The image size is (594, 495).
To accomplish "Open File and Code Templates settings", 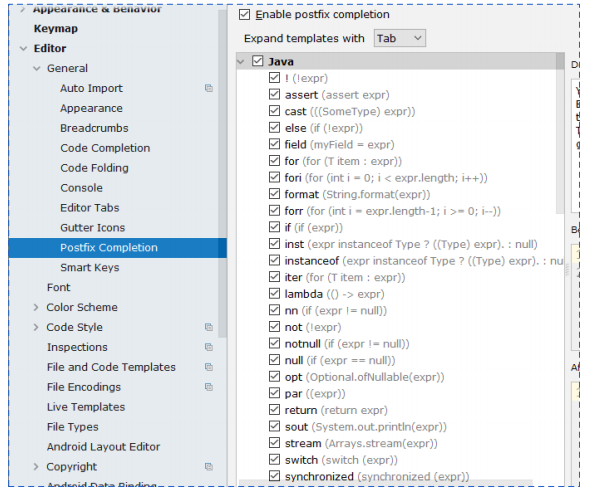I will pos(111,367).
